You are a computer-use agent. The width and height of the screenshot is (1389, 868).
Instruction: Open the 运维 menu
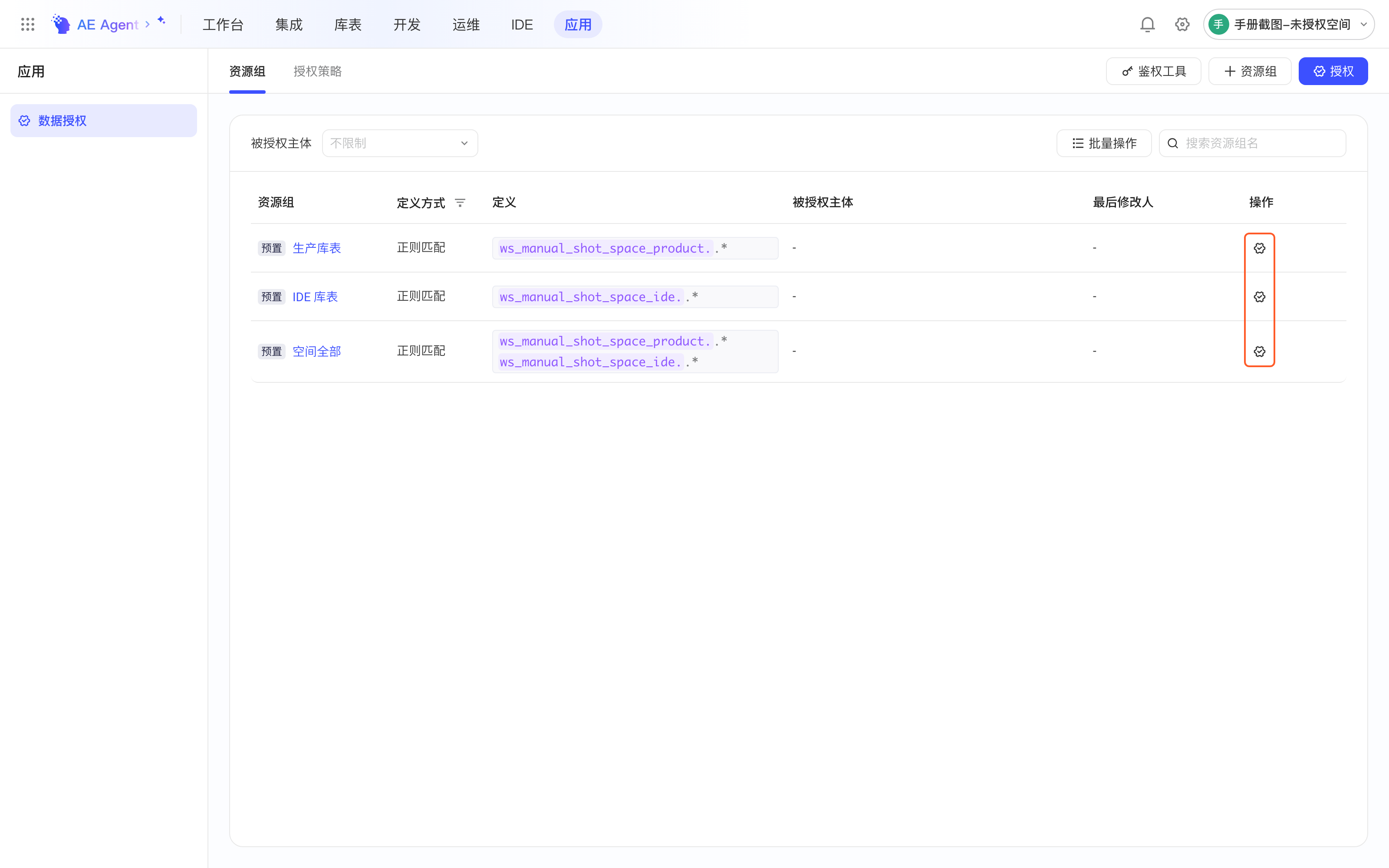pos(466,25)
